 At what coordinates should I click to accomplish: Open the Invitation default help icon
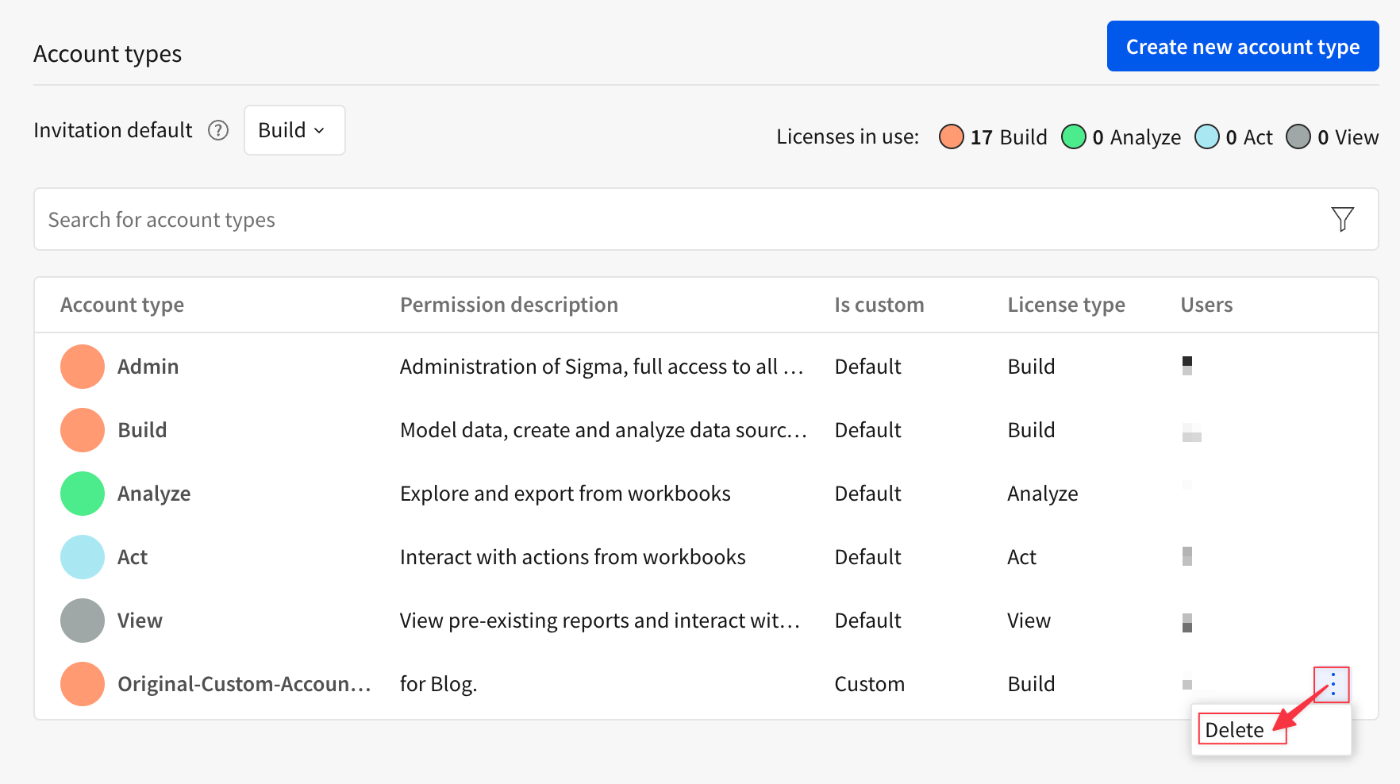pyautogui.click(x=218, y=131)
